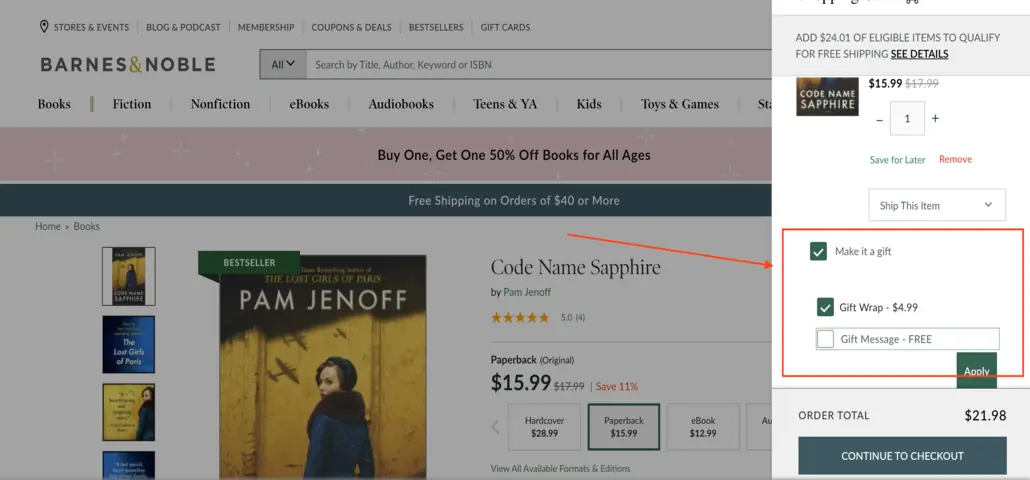The height and width of the screenshot is (480, 1030).
Task: Click the Barnes & Noble logo
Action: [x=128, y=64]
